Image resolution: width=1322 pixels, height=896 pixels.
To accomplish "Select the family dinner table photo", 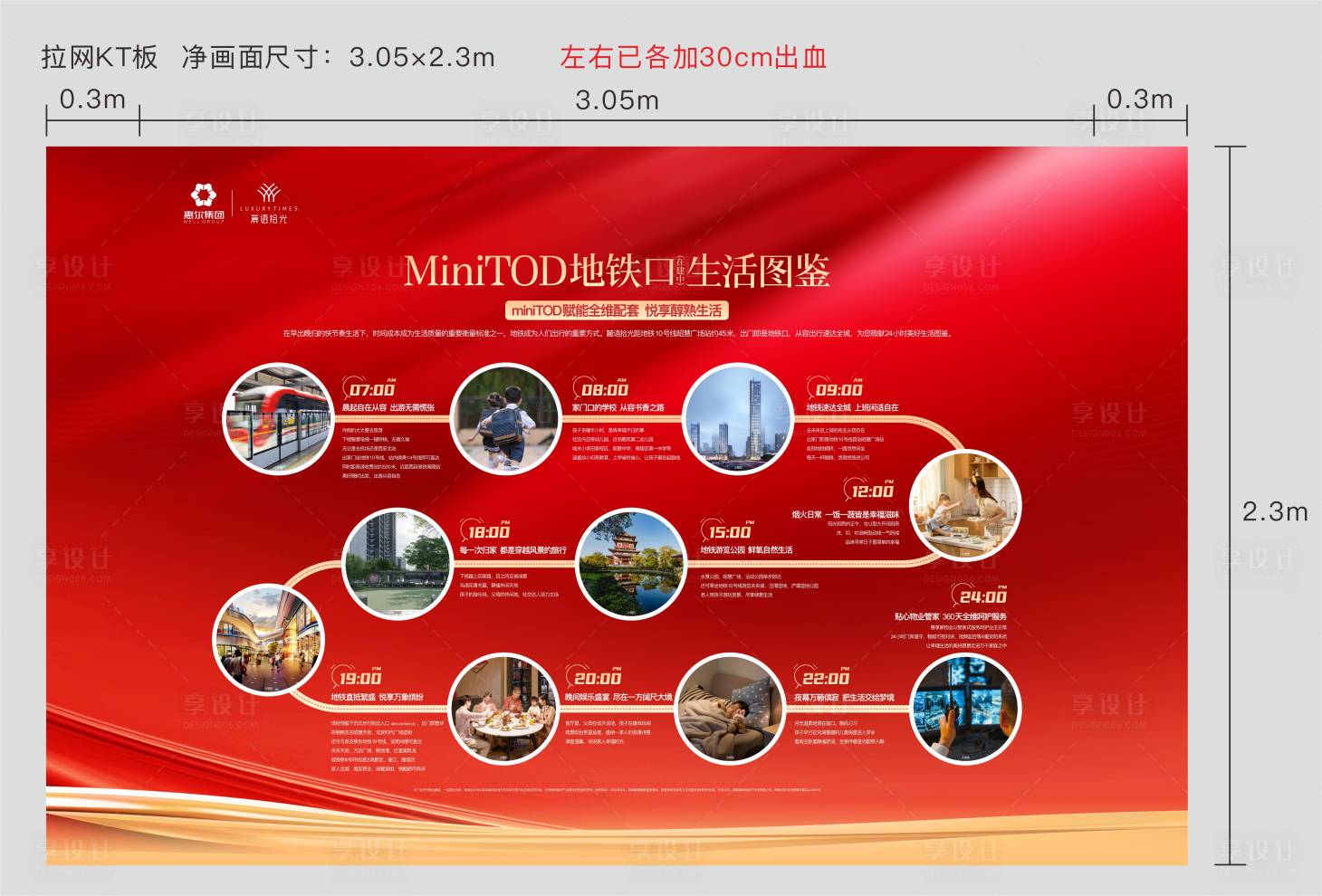I will 503,710.
